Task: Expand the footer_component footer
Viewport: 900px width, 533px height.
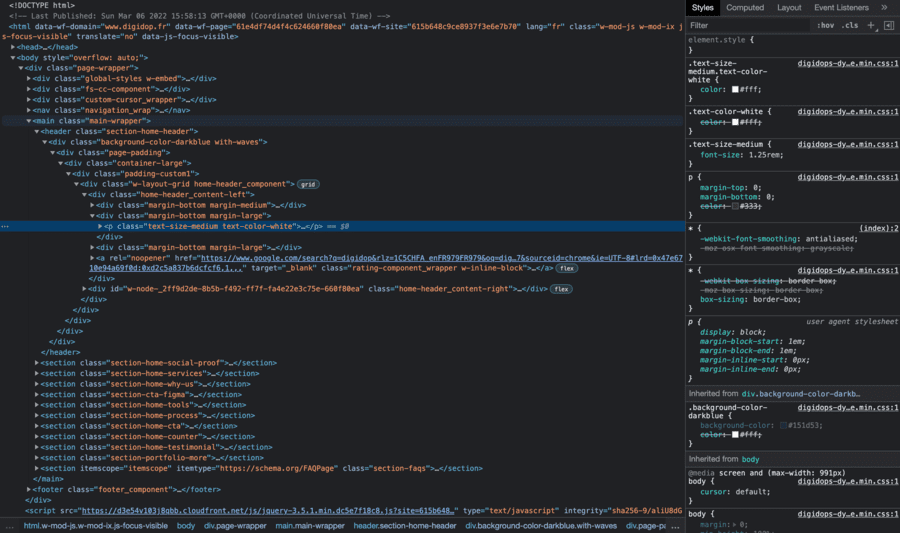Action: click(29, 489)
